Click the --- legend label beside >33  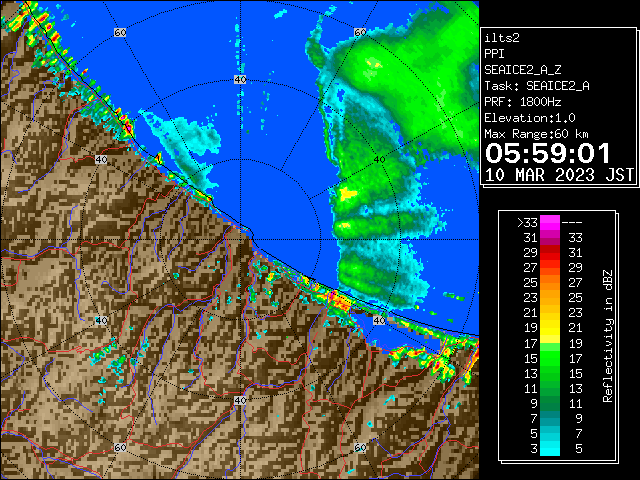pos(572,223)
